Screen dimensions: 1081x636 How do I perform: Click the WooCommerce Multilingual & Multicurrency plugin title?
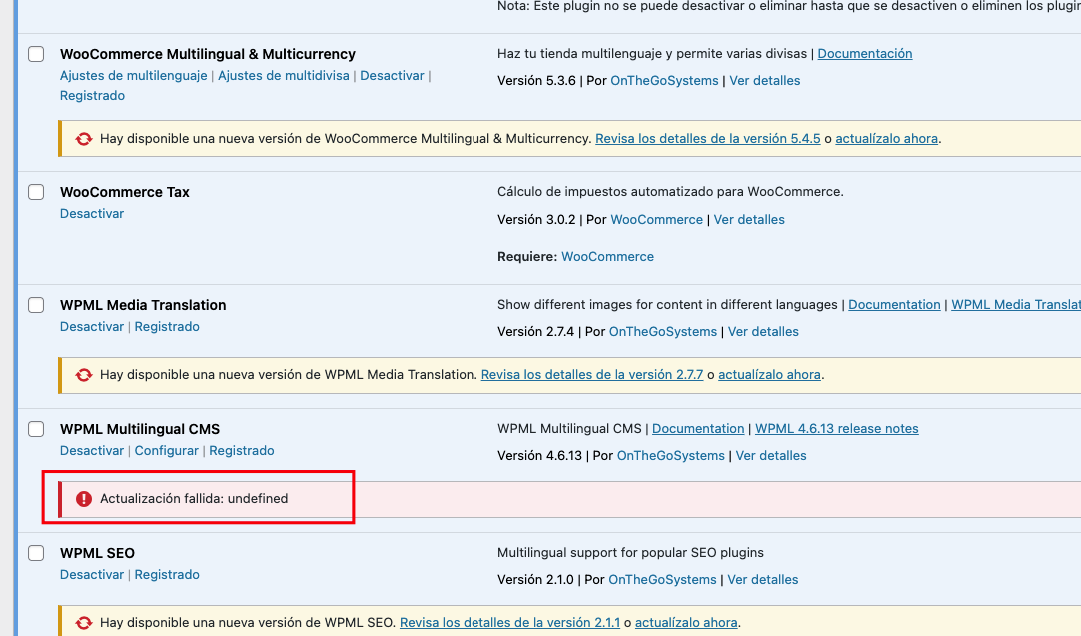pyautogui.click(x=208, y=54)
